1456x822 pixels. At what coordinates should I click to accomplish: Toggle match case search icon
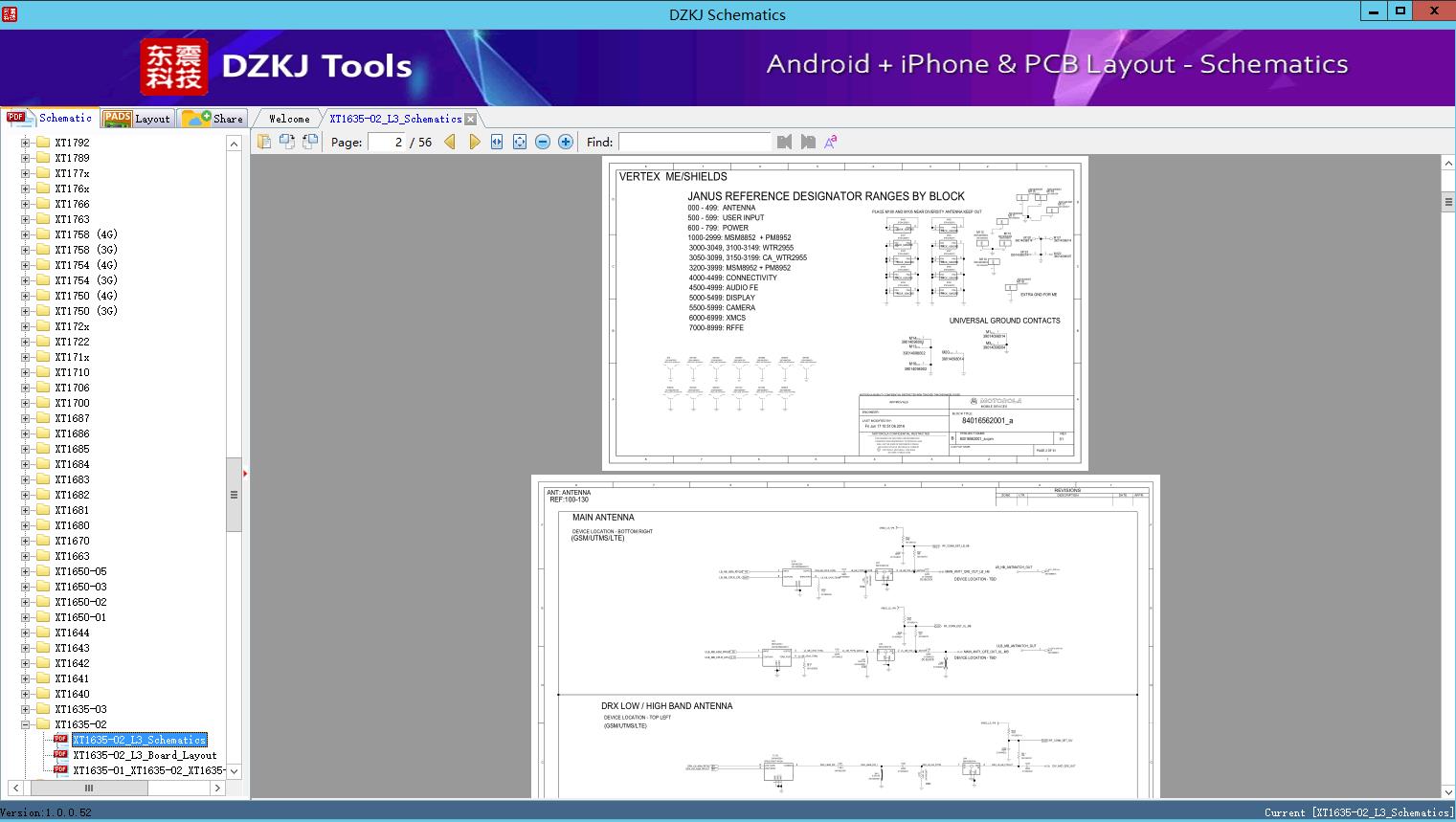(831, 142)
